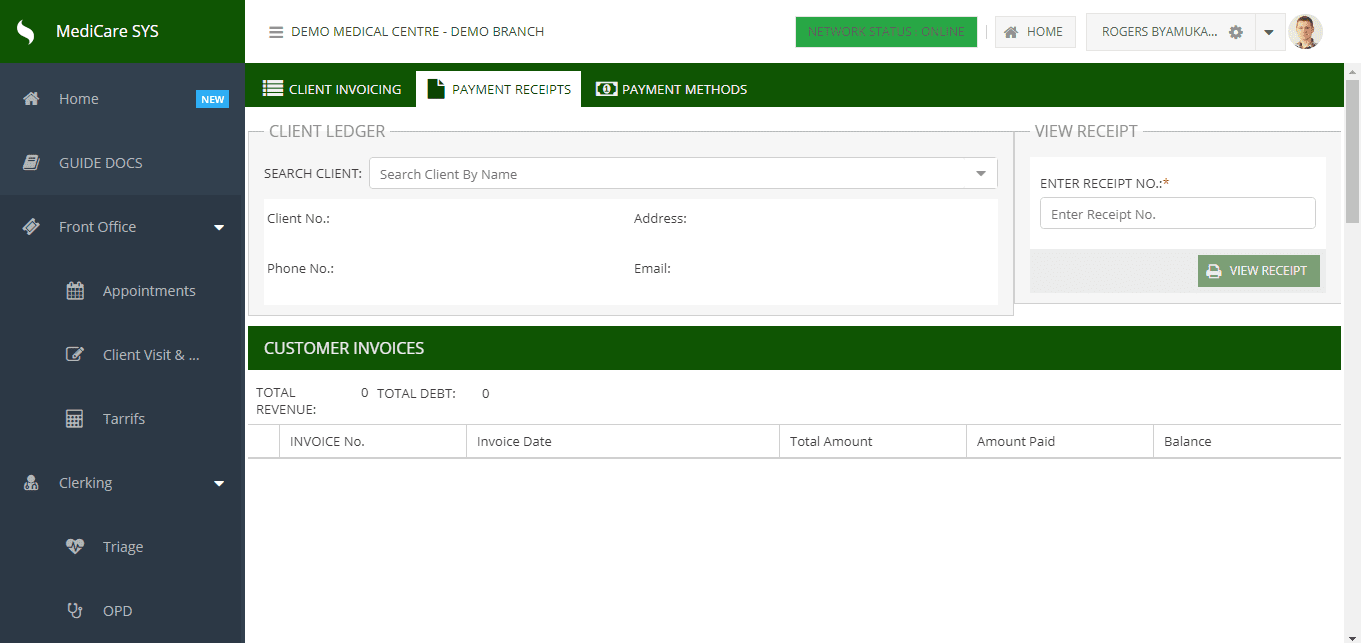The image size is (1361, 643).
Task: Click the user profile avatar photo
Action: 1305,32
